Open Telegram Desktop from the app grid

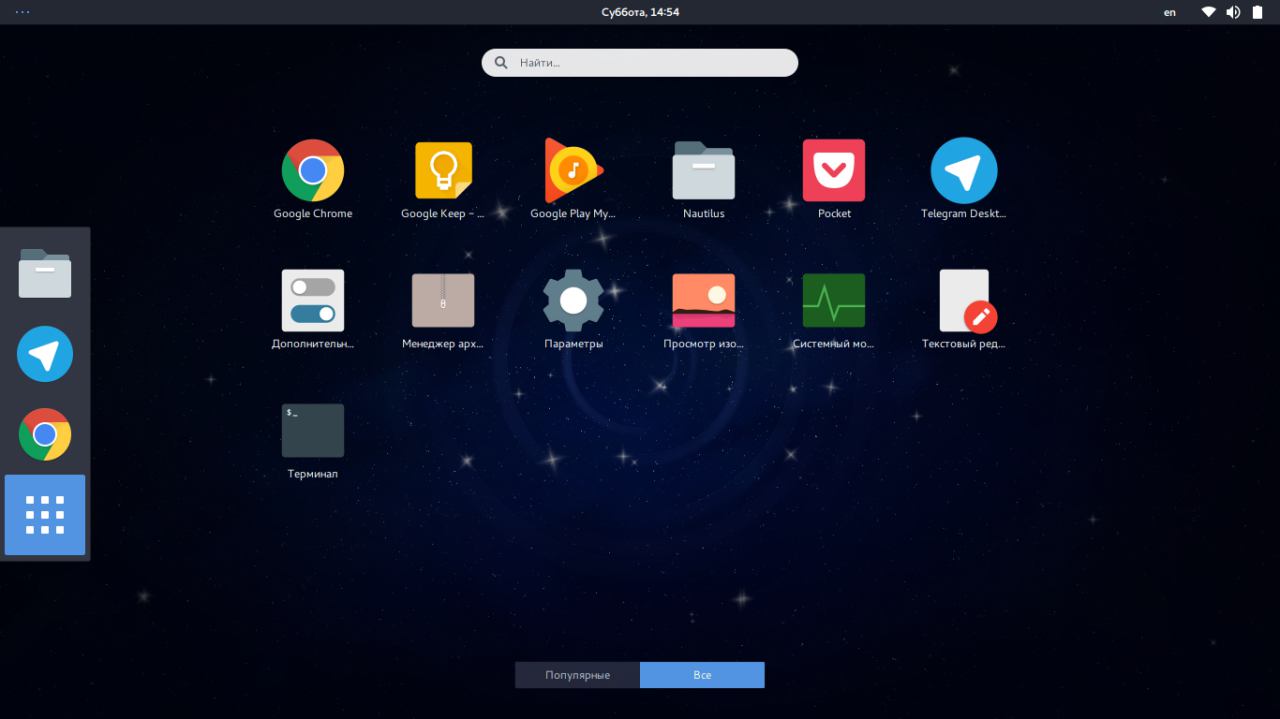pyautogui.click(x=964, y=171)
